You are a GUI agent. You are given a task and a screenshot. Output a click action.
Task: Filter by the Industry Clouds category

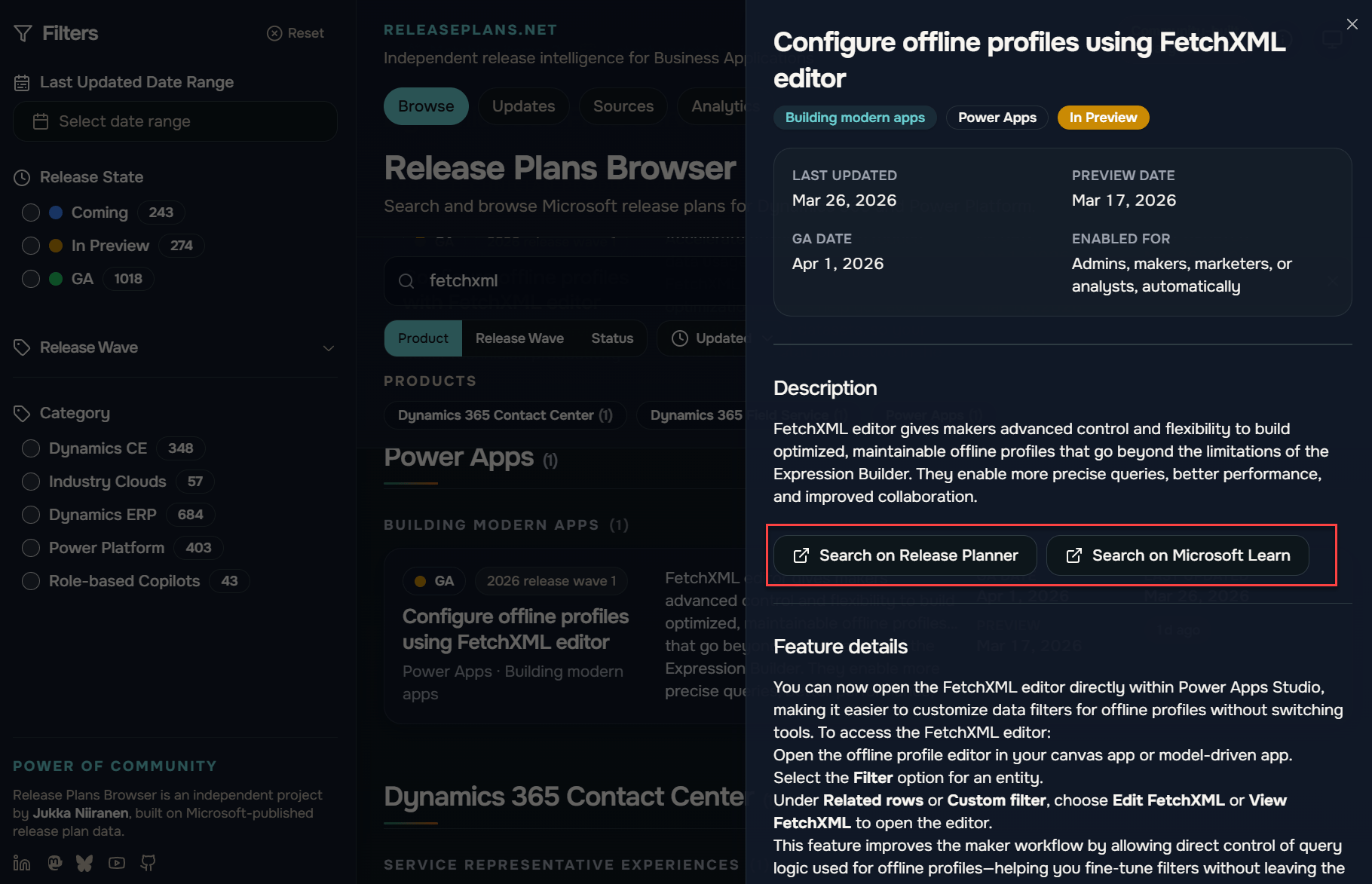click(x=31, y=482)
